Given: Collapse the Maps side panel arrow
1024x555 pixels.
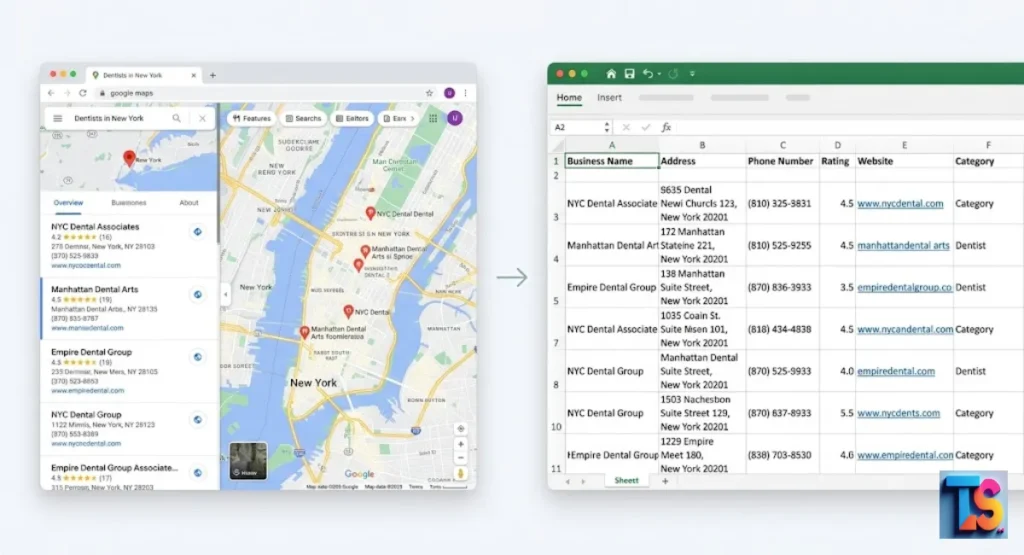Looking at the screenshot, I should pos(226,294).
